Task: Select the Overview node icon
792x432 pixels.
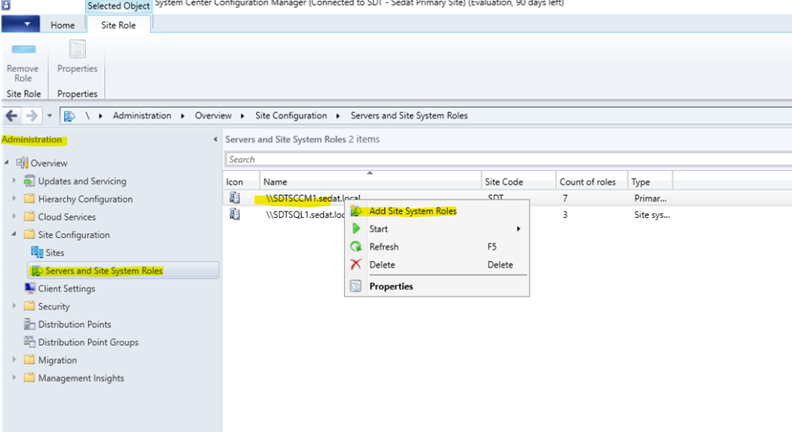Action: click(x=22, y=163)
